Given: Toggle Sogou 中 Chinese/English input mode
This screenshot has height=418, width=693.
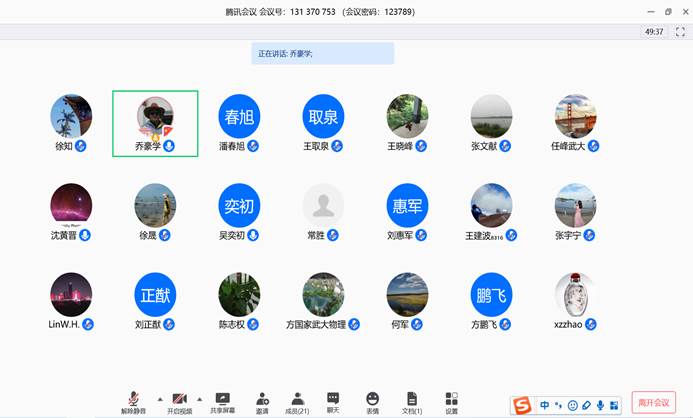Looking at the screenshot, I should point(545,406).
